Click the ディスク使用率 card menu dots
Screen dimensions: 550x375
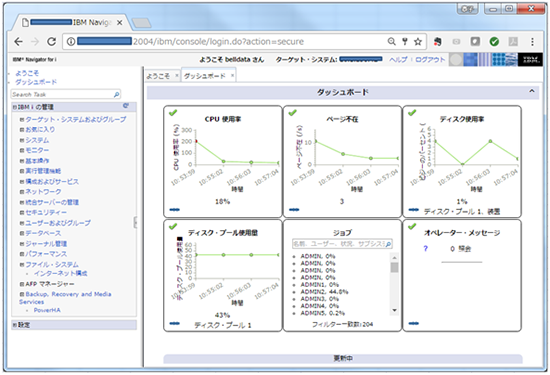tap(414, 210)
